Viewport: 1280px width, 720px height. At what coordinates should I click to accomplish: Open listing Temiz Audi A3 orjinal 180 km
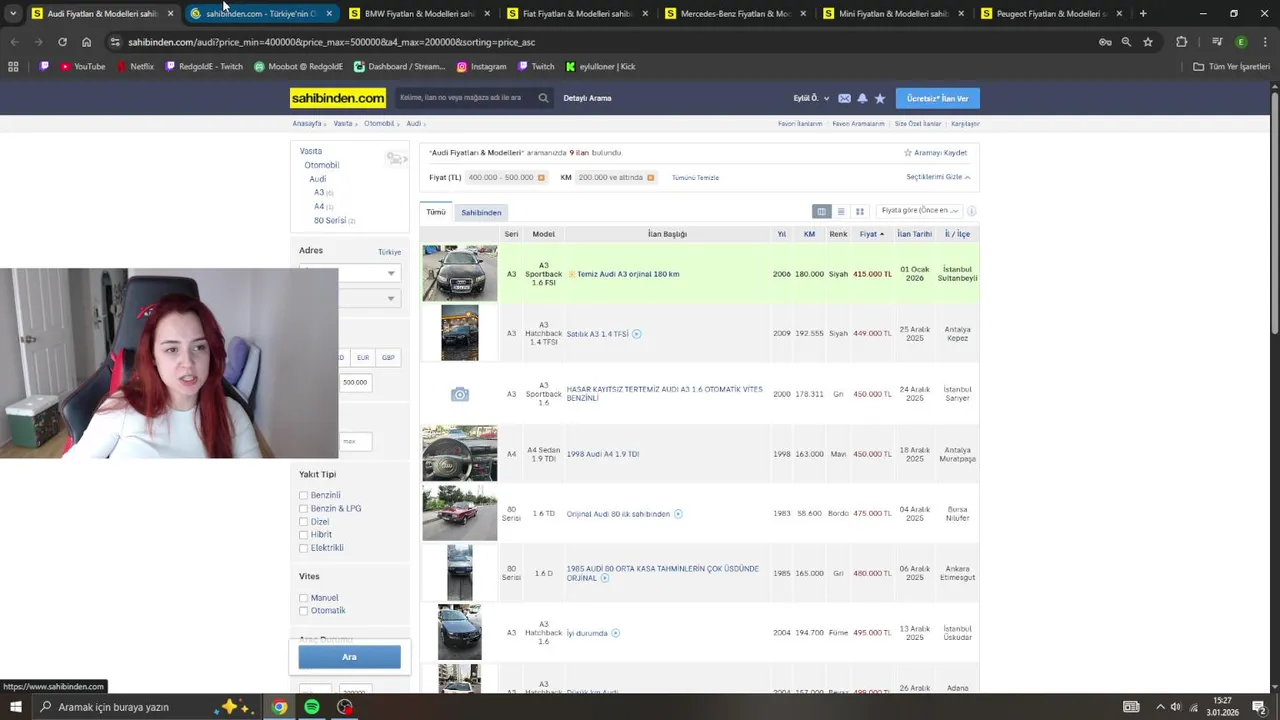[628, 274]
